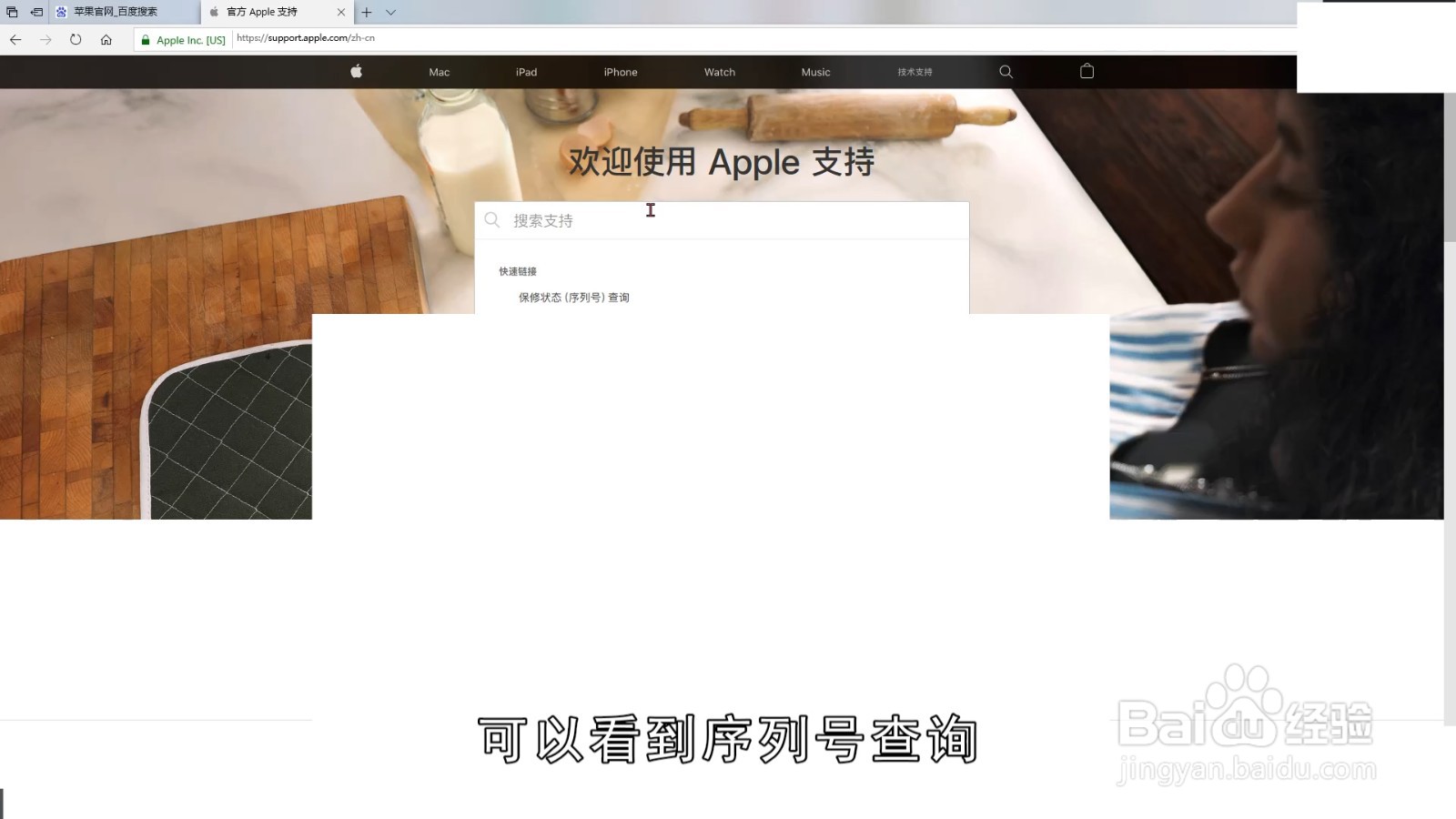Screen dimensions: 1456x819
Task: Open the Watch section in Apple's navbar
Action: pyautogui.click(x=719, y=72)
